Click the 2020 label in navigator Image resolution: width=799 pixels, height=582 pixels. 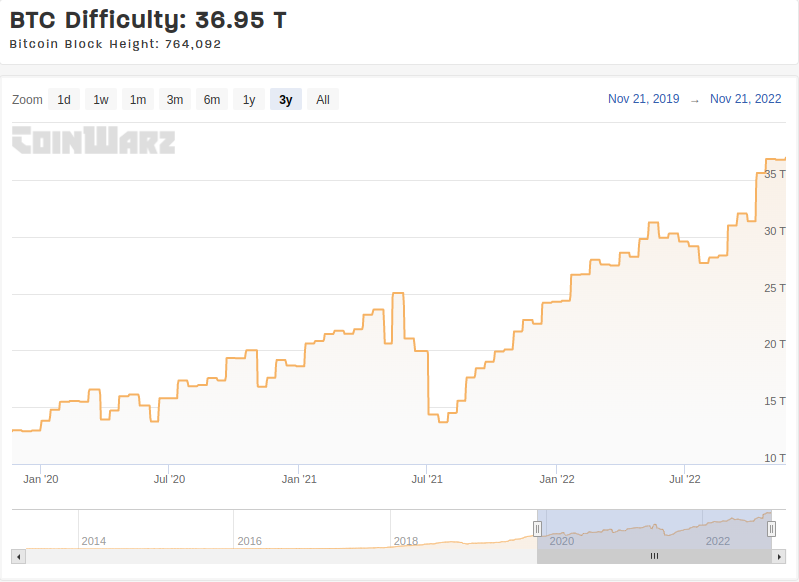[x=562, y=541]
